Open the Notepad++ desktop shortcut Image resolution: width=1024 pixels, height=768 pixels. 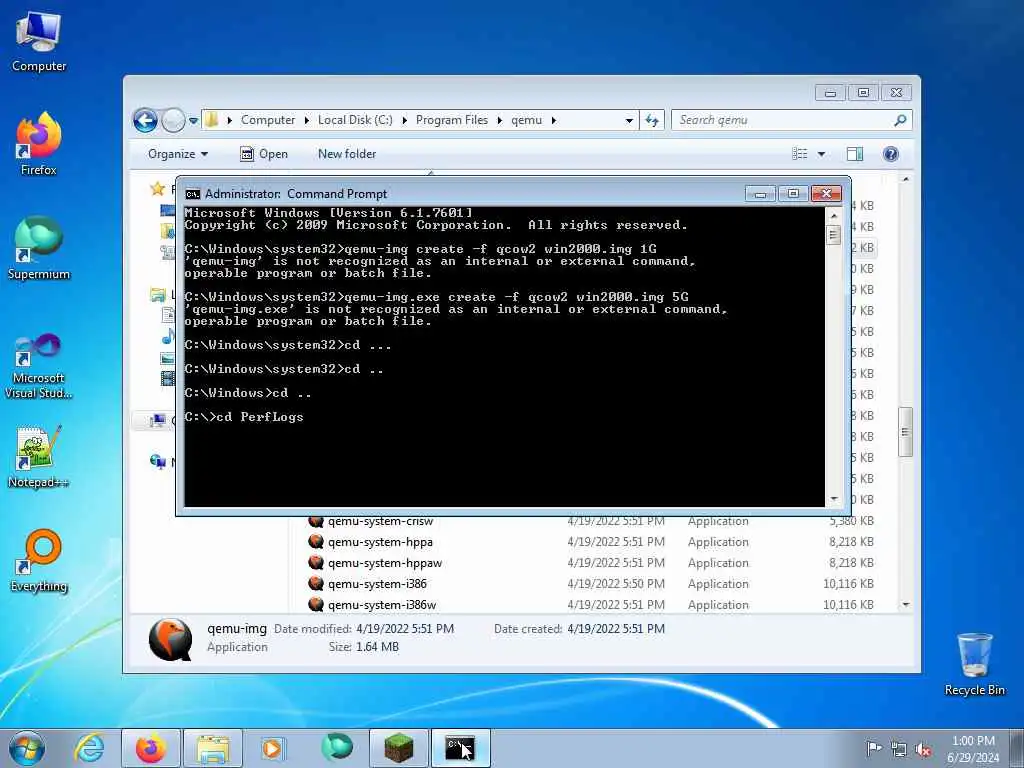pos(39,457)
